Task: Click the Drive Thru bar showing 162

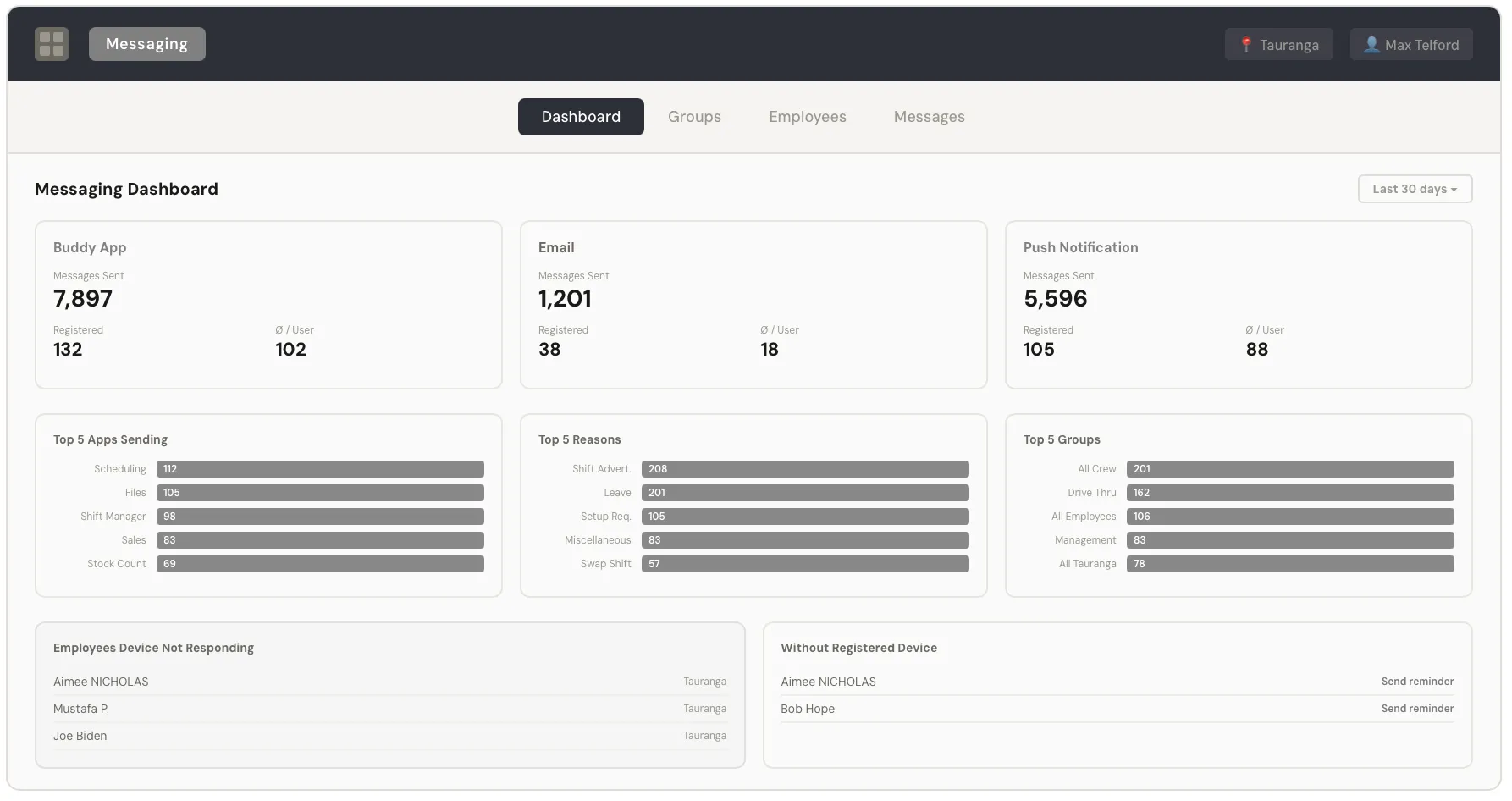Action: pos(1290,493)
